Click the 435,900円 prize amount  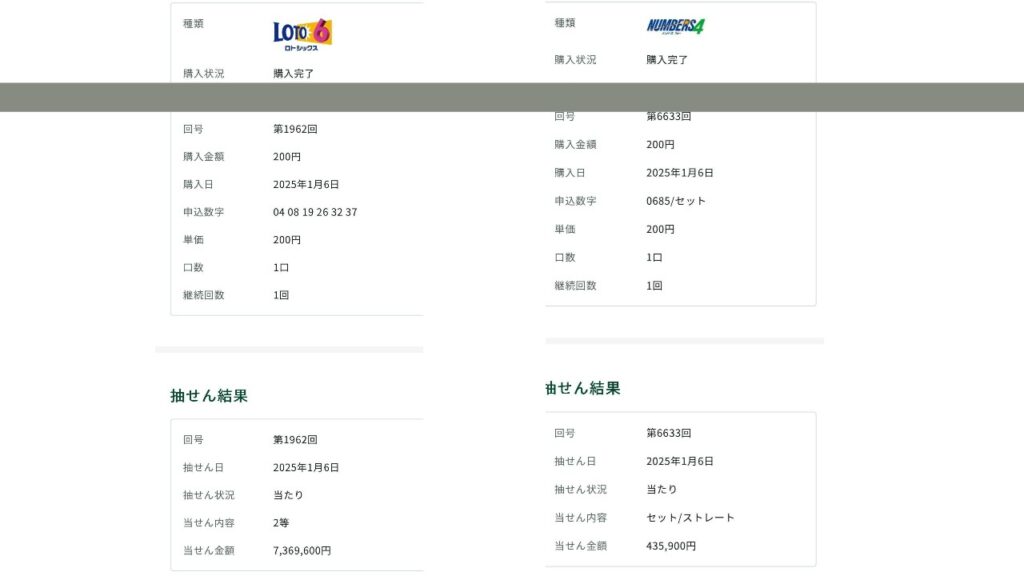pyautogui.click(x=671, y=546)
